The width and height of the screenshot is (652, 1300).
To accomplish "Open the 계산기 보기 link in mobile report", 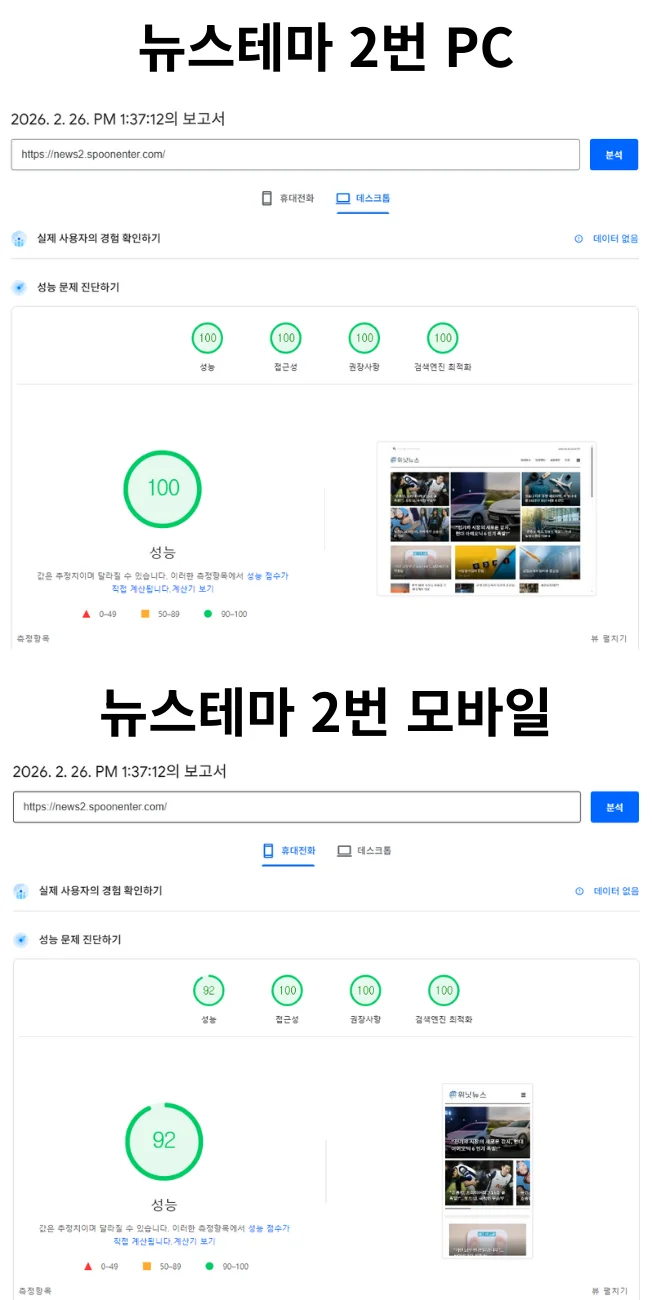I will tap(194, 1241).
